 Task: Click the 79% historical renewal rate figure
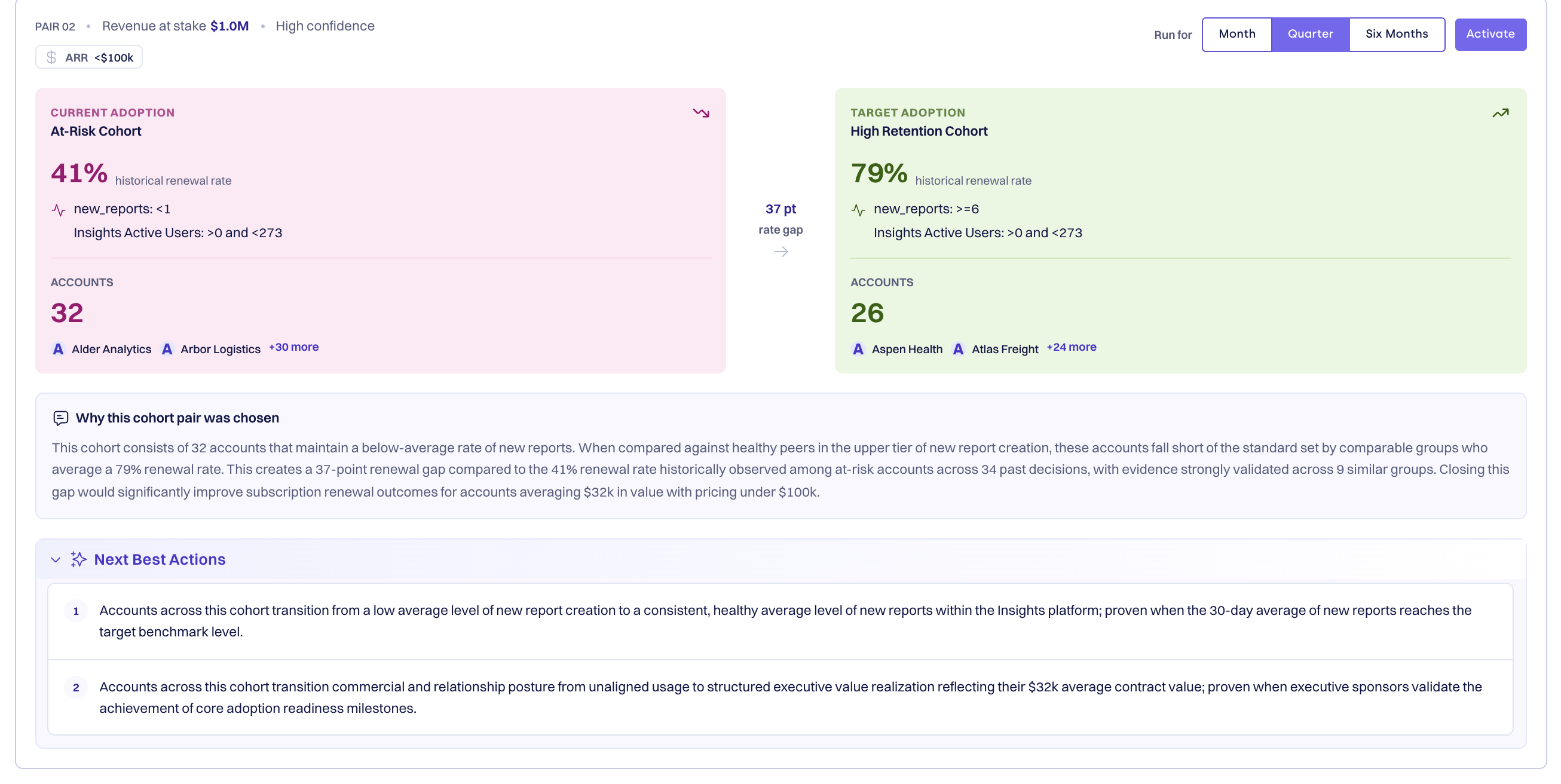tap(879, 173)
